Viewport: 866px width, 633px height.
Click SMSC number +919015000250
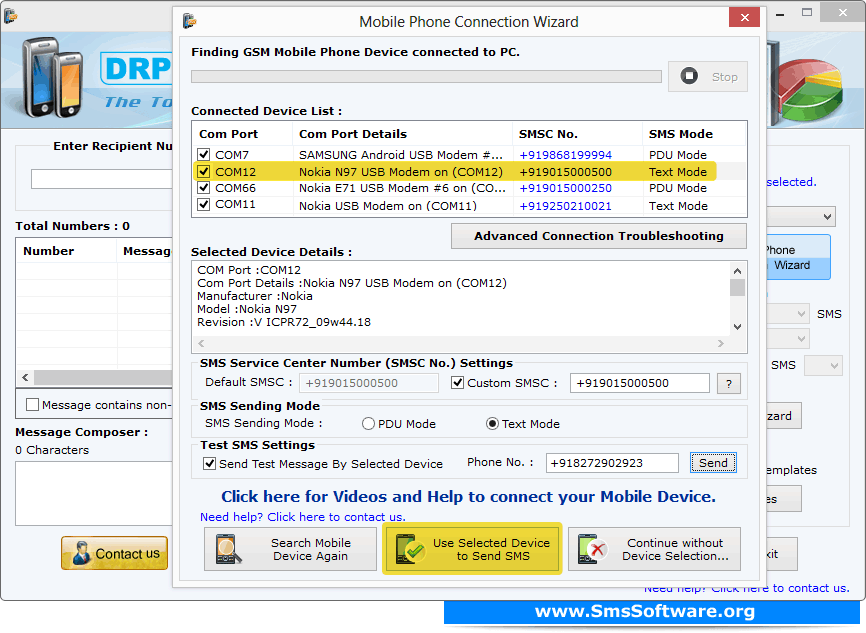click(566, 188)
